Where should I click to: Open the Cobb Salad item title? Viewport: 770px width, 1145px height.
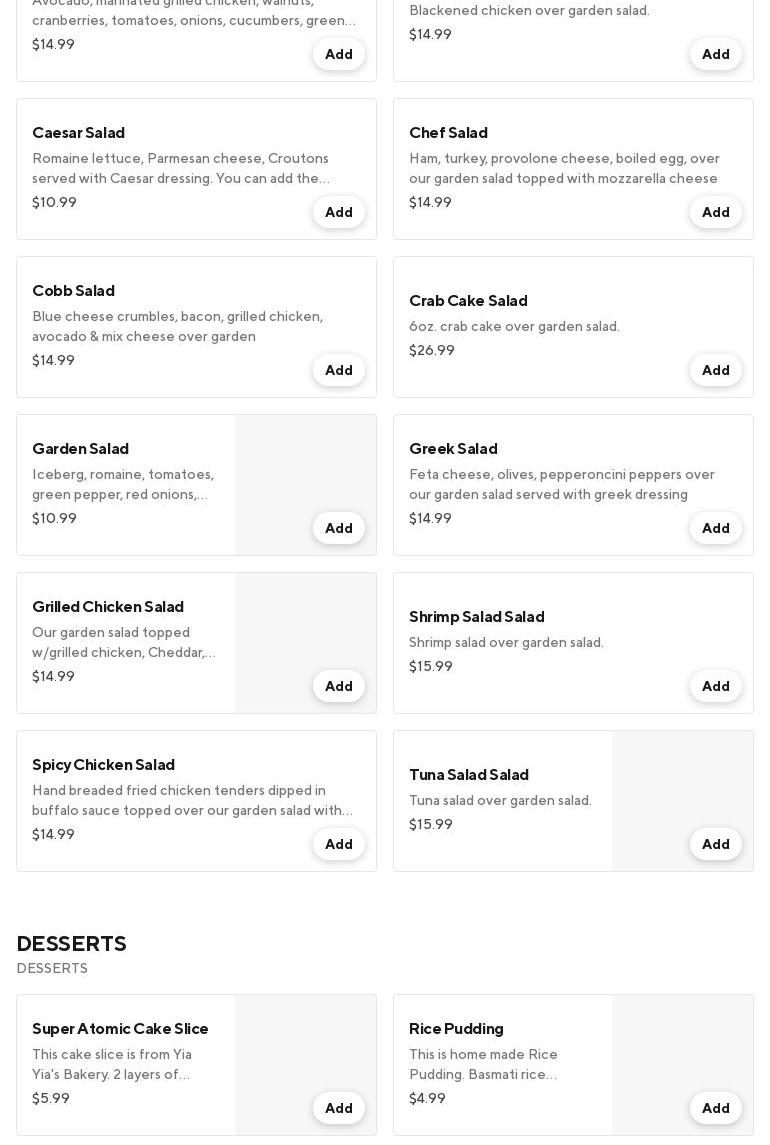pos(73,290)
